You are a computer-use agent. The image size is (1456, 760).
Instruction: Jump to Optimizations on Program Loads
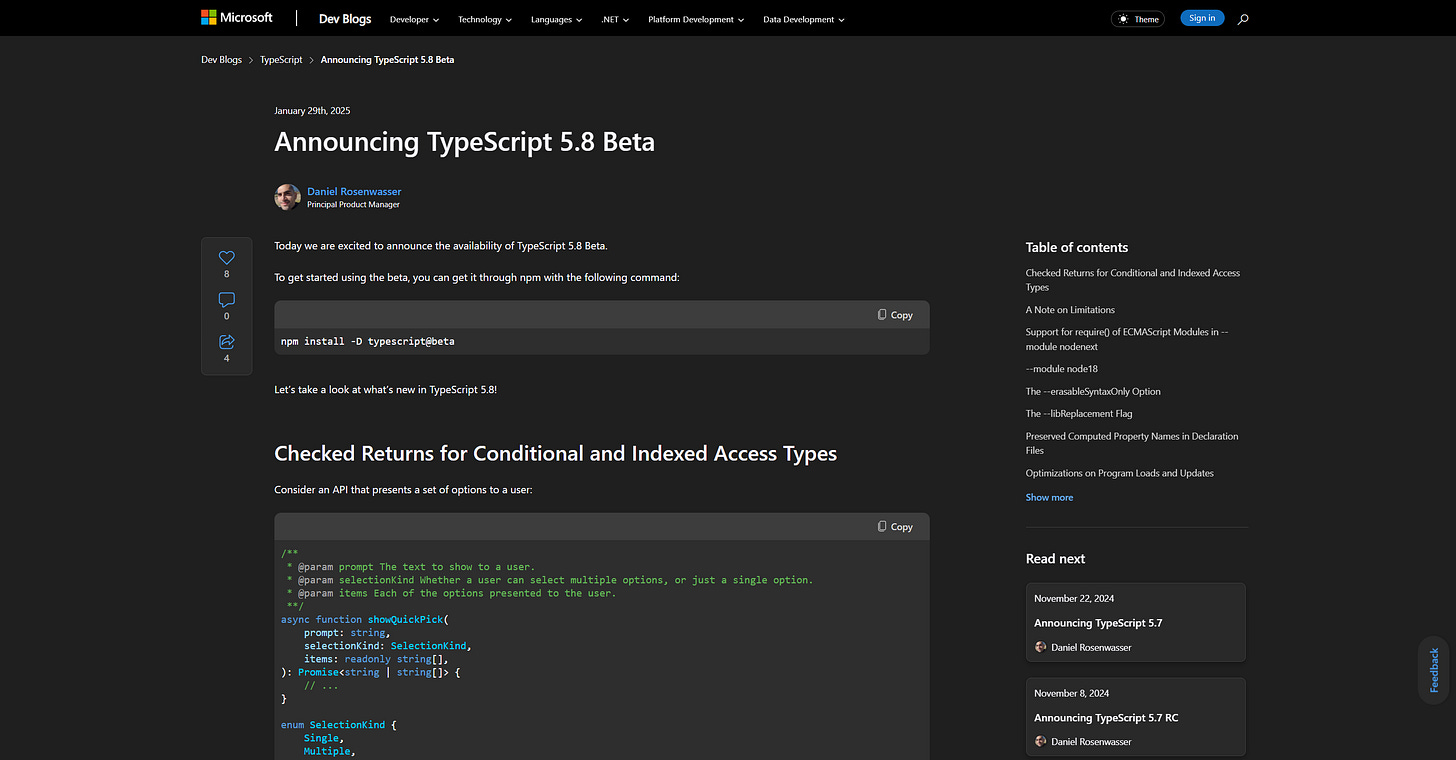(x=1120, y=473)
